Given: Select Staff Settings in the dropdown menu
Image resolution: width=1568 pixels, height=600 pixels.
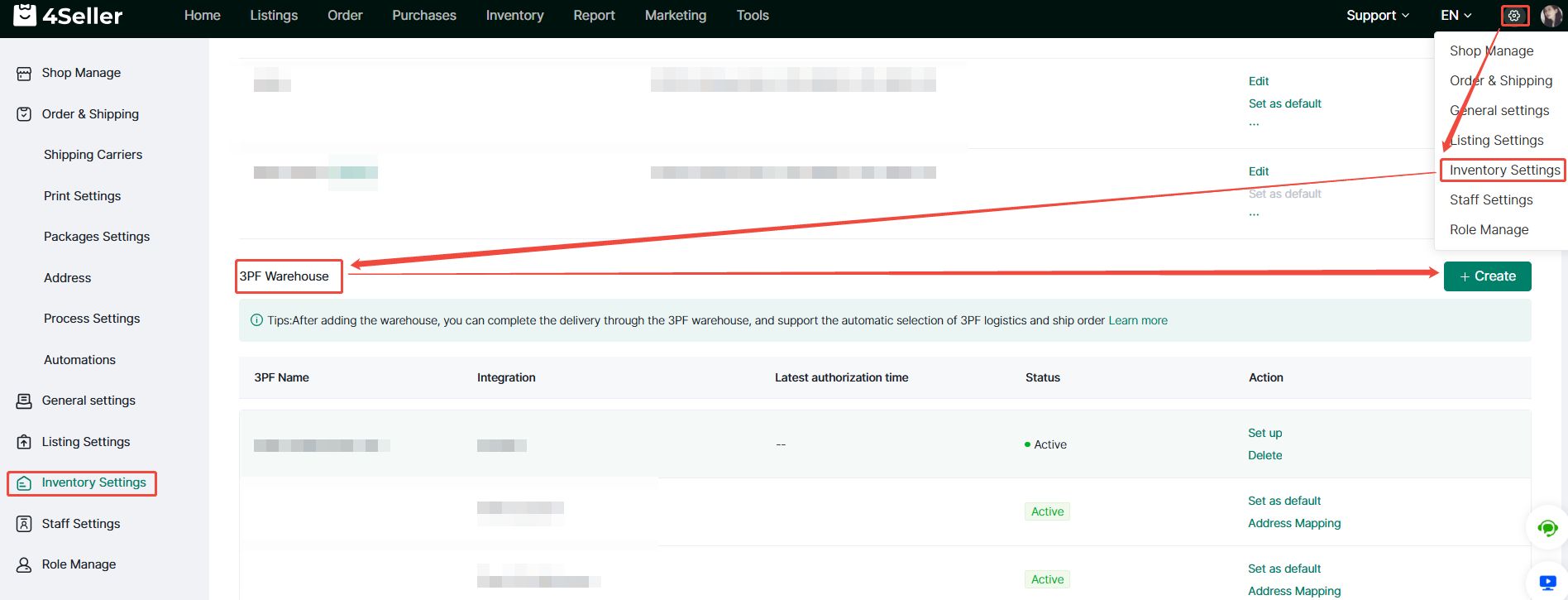Looking at the screenshot, I should point(1490,200).
